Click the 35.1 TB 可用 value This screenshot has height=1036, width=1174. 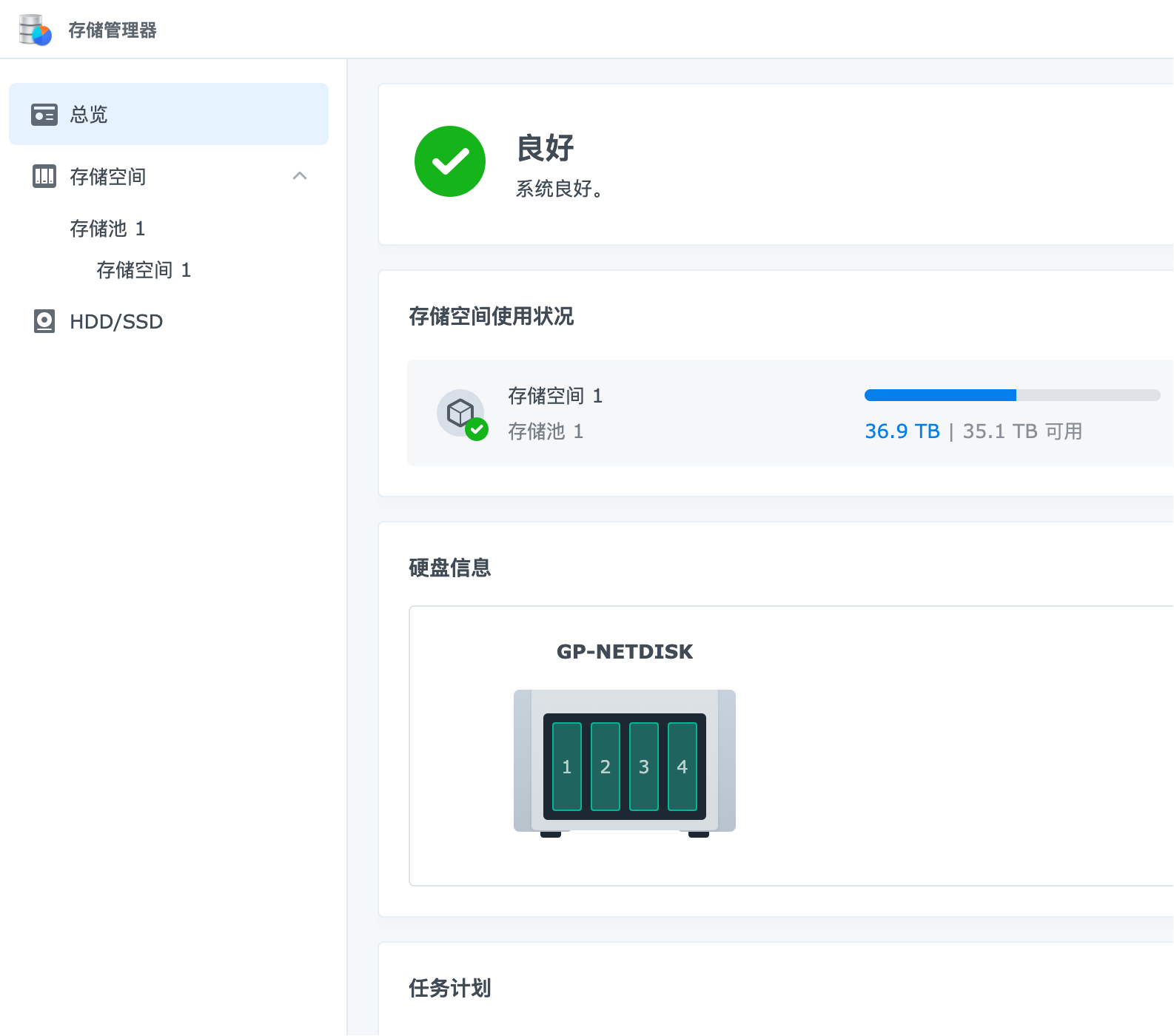pos(1022,431)
